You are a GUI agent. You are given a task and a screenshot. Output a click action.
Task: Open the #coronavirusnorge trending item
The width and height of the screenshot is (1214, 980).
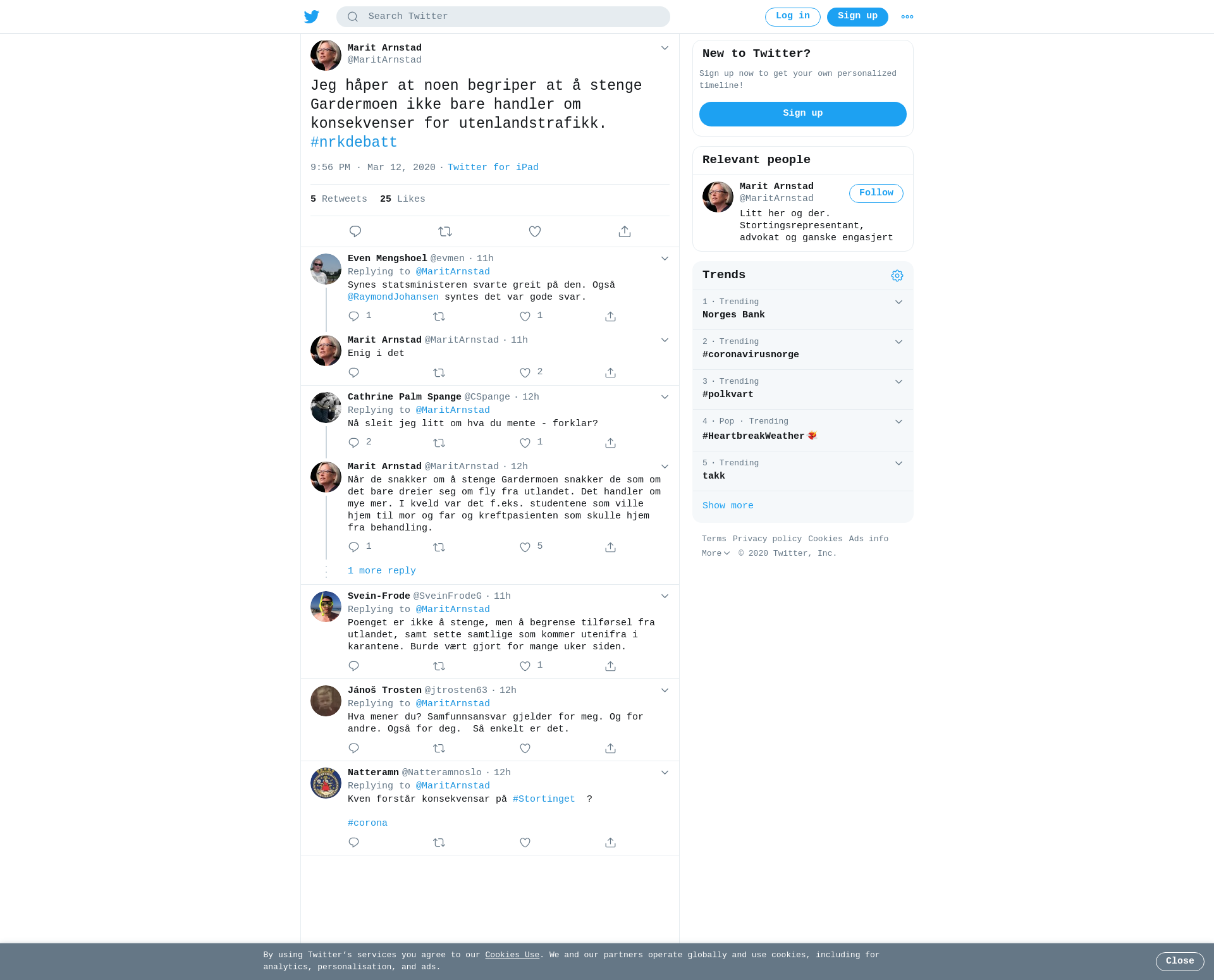(803, 350)
